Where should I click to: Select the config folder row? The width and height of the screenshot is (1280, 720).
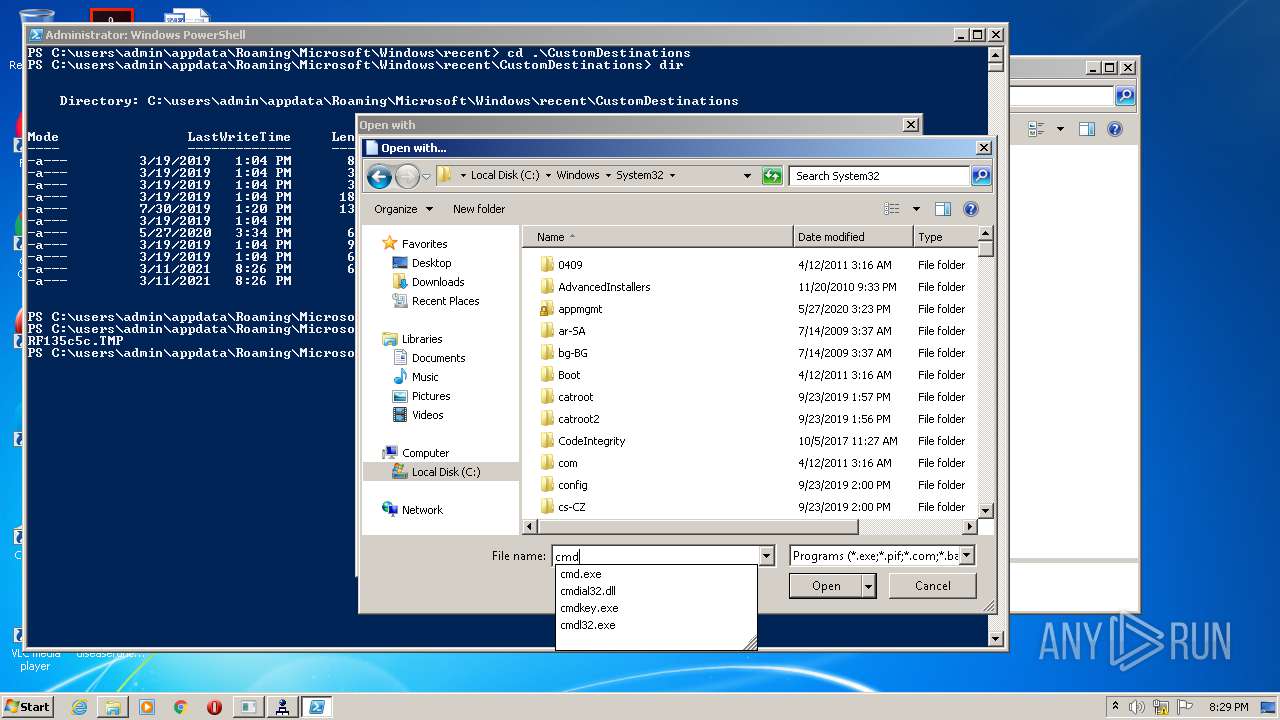750,485
